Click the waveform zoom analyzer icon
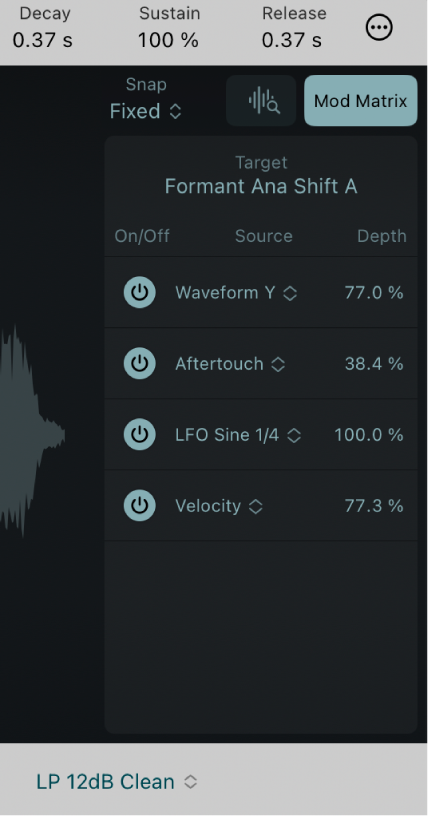 click(261, 101)
